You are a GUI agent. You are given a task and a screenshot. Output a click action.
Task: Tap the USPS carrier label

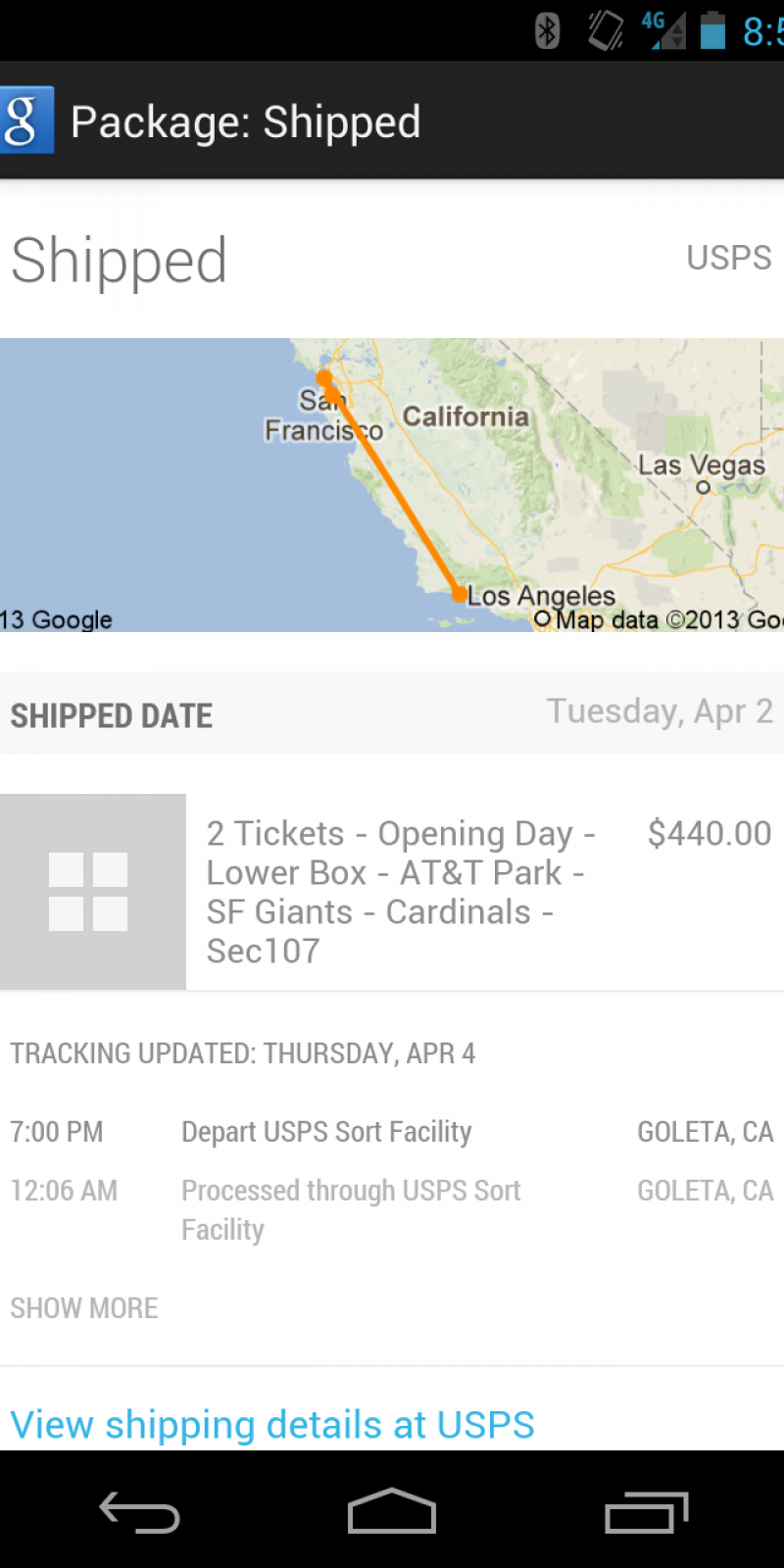(728, 258)
